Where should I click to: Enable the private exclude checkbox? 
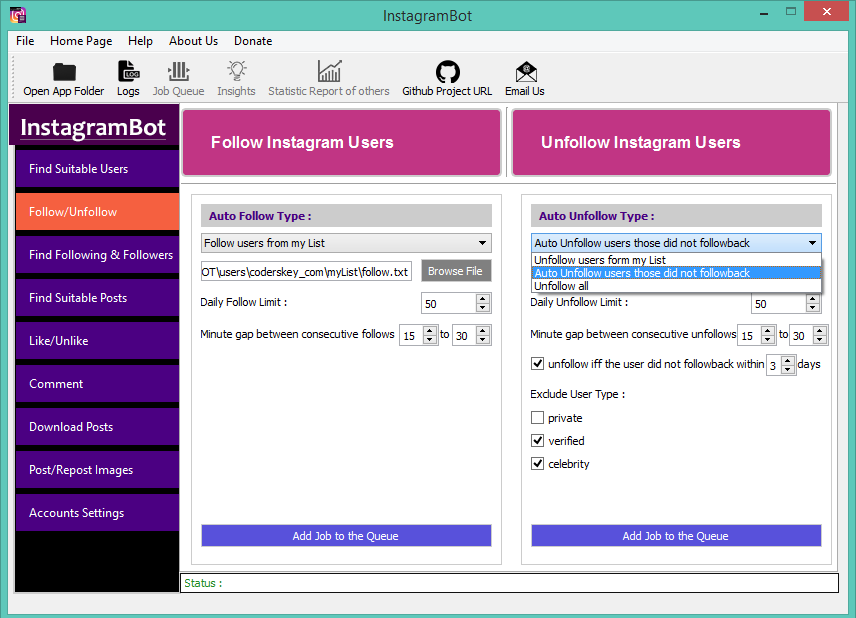(x=538, y=418)
